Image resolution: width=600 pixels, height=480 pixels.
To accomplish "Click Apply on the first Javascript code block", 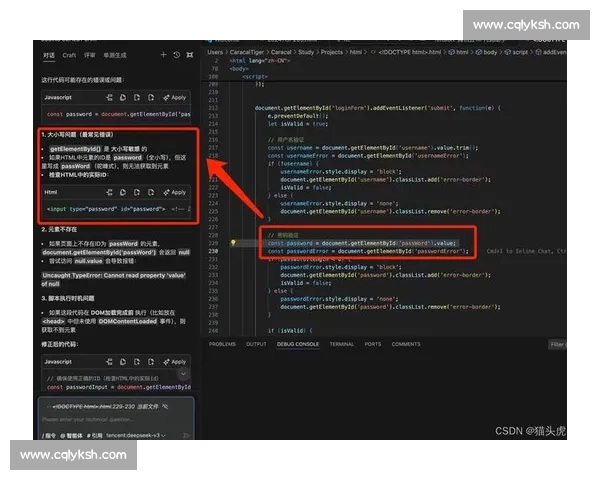I will click(x=176, y=98).
